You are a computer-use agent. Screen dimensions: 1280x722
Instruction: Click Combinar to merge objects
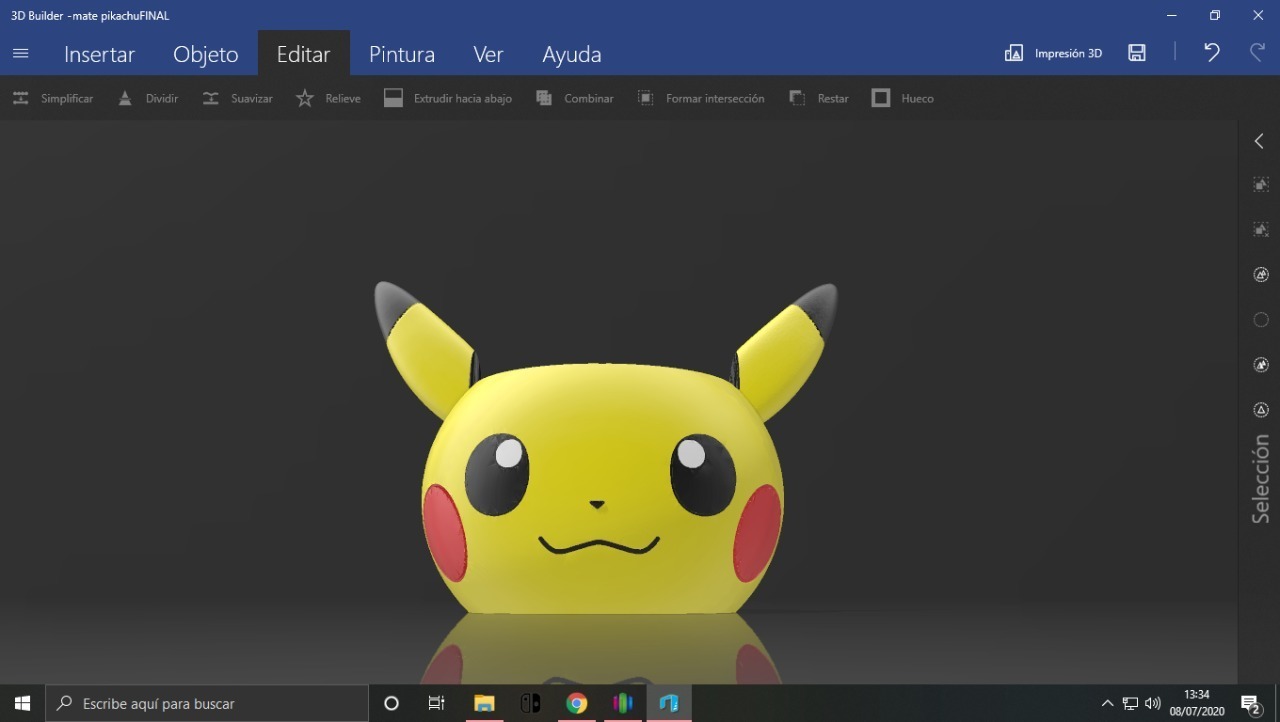point(575,98)
